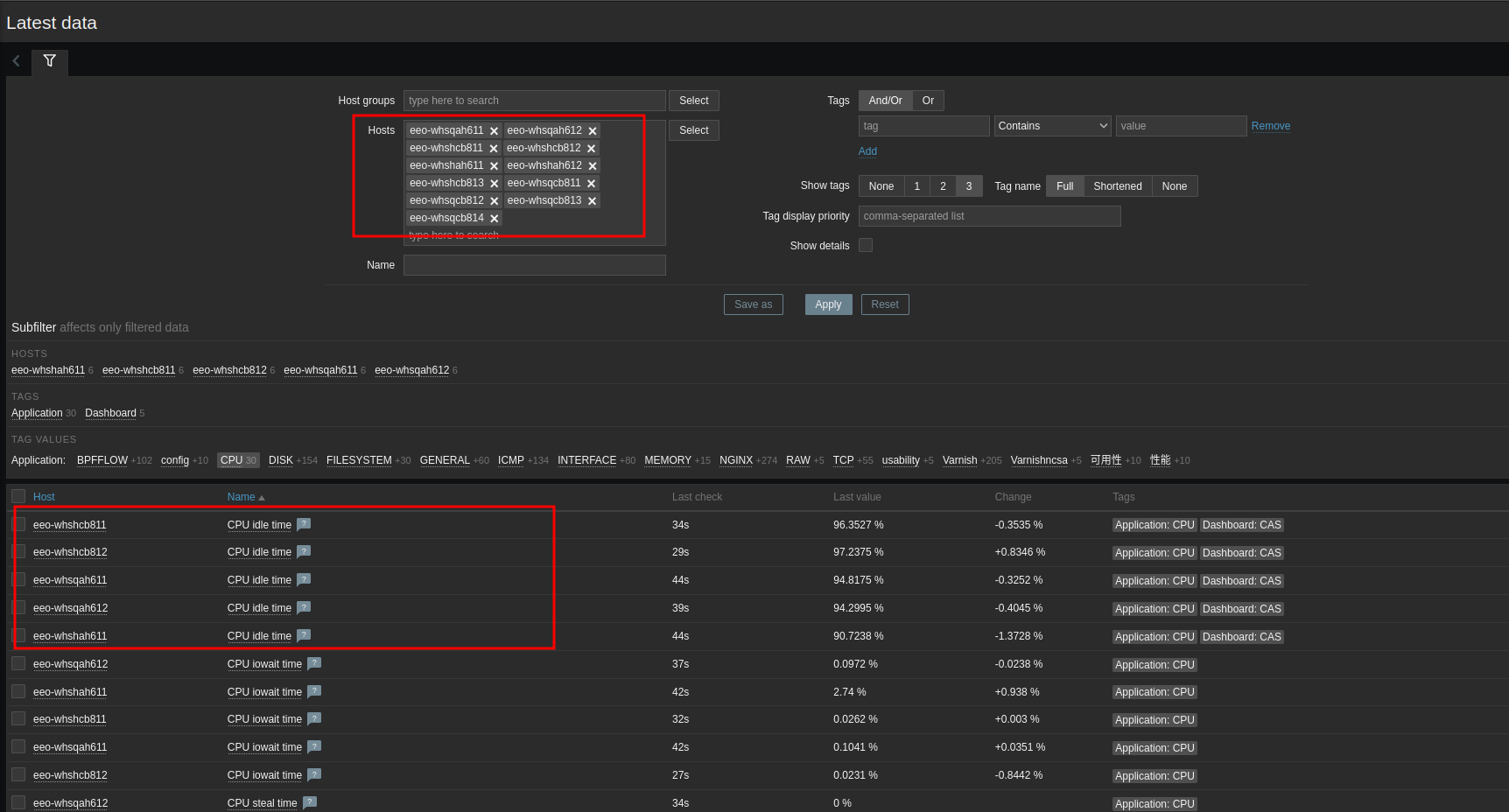Remove host eeo-whsqah611 from filter
1509x812 pixels.
click(x=494, y=131)
